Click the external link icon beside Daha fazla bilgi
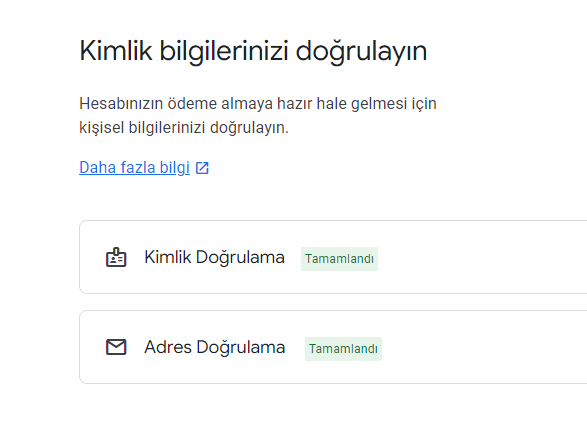Image resolution: width=587 pixels, height=428 pixels. click(x=202, y=168)
